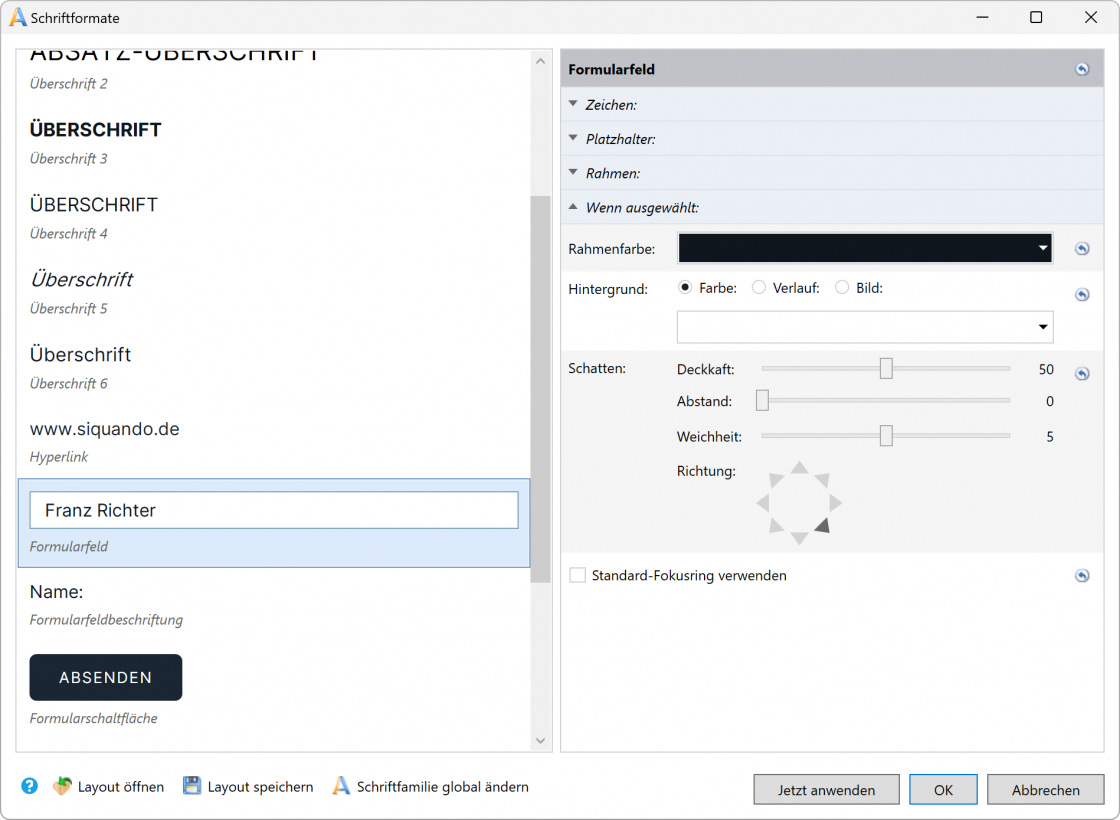Click the Layout öffnen folder icon

coord(62,786)
